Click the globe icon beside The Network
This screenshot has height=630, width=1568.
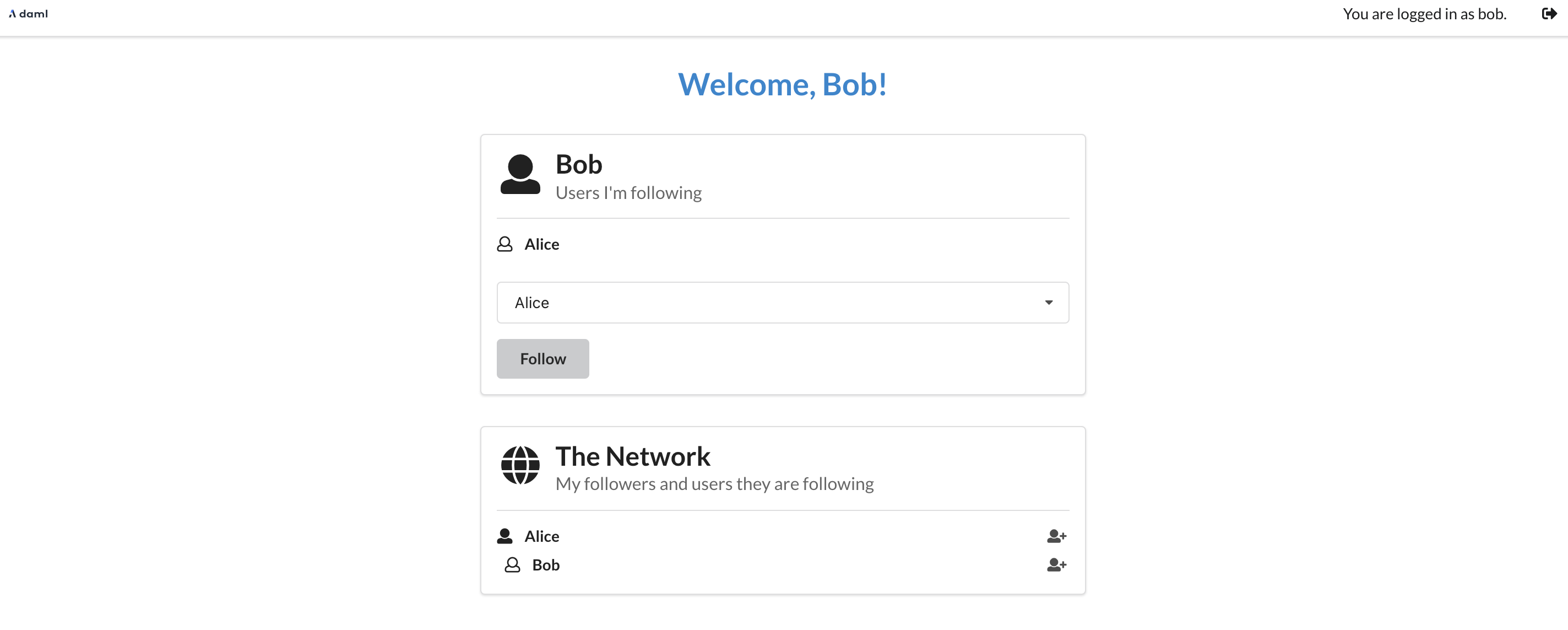coord(520,467)
